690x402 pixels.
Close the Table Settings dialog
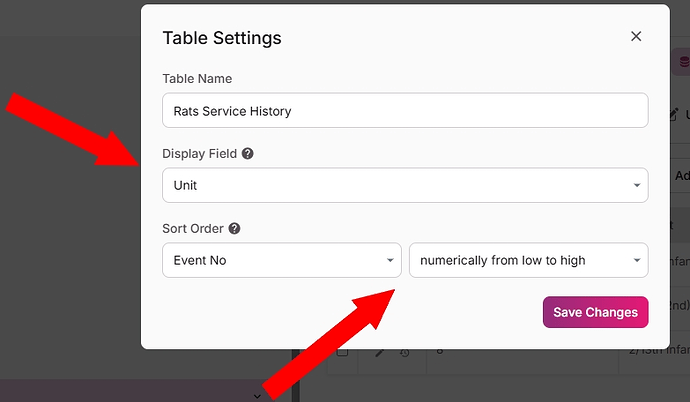[x=636, y=36]
